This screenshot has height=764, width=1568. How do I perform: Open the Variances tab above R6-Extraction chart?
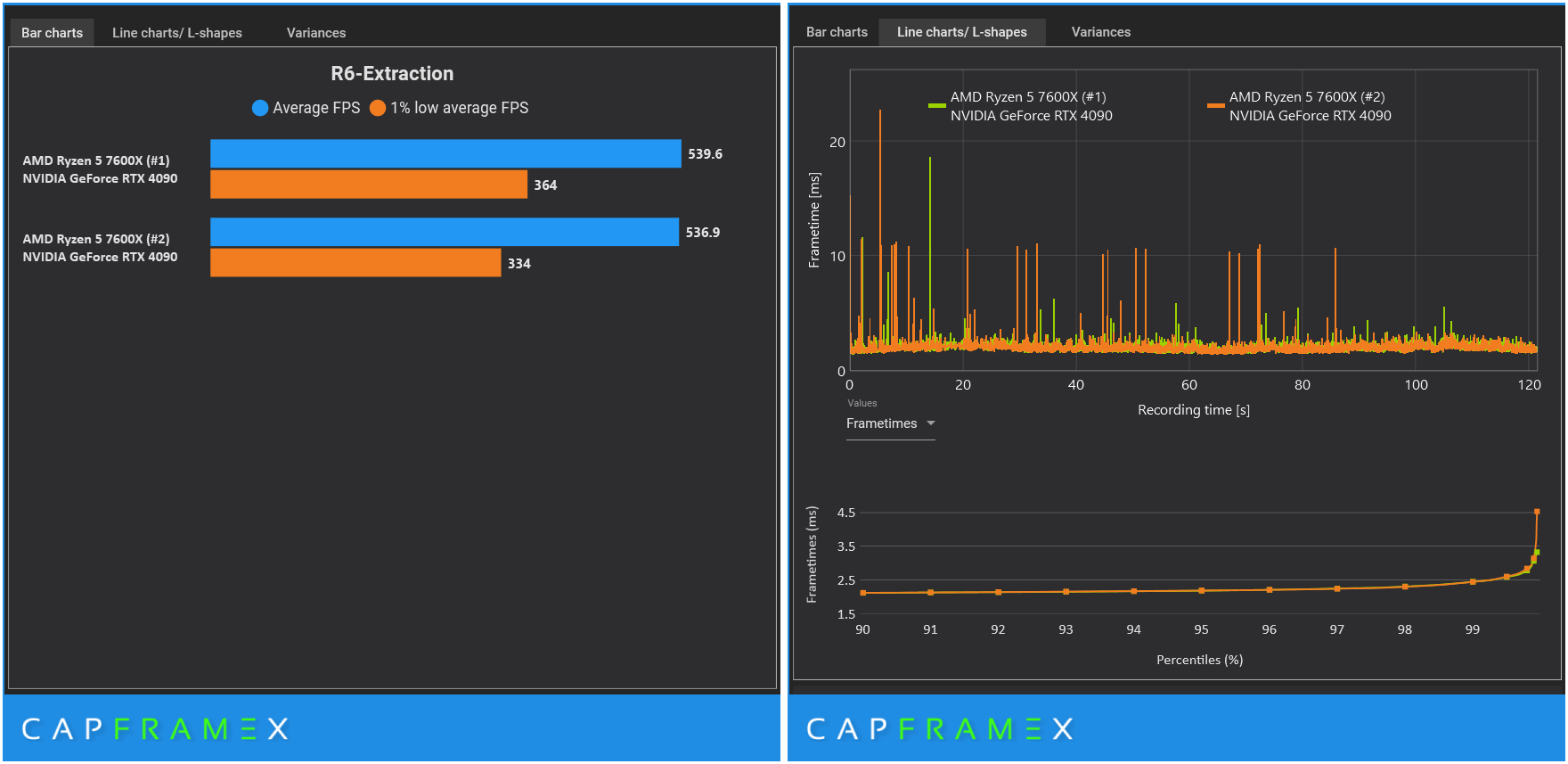coord(316,33)
